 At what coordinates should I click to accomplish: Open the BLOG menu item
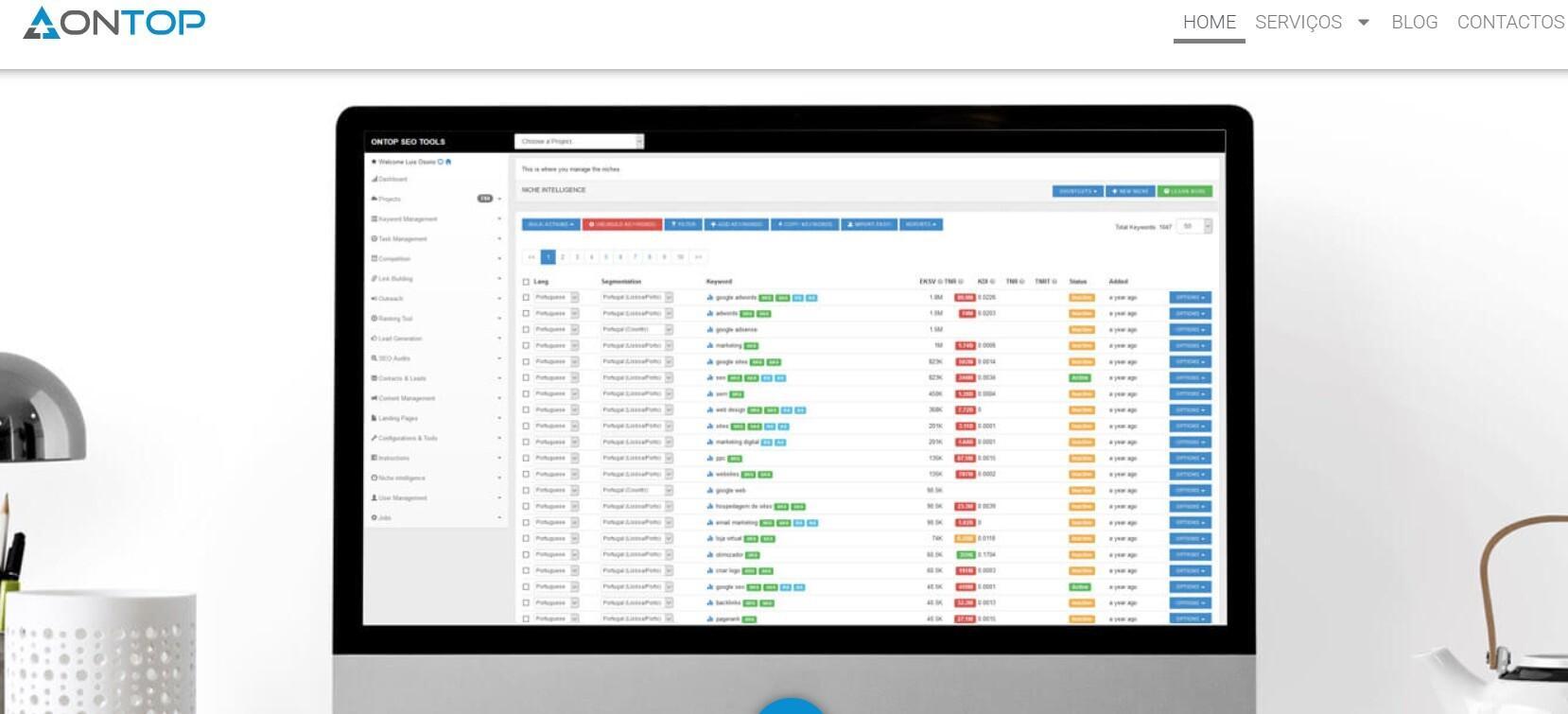click(1414, 23)
